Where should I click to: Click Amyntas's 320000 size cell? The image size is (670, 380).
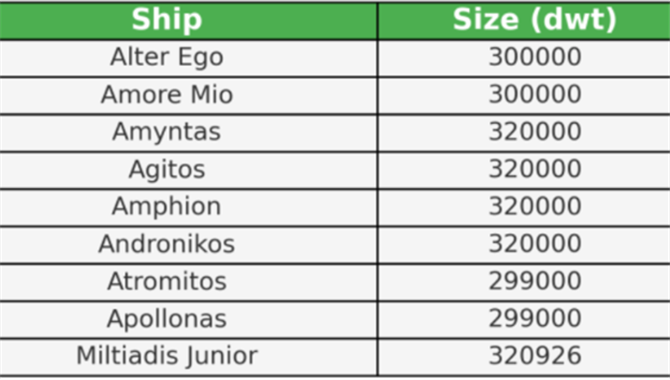524,133
